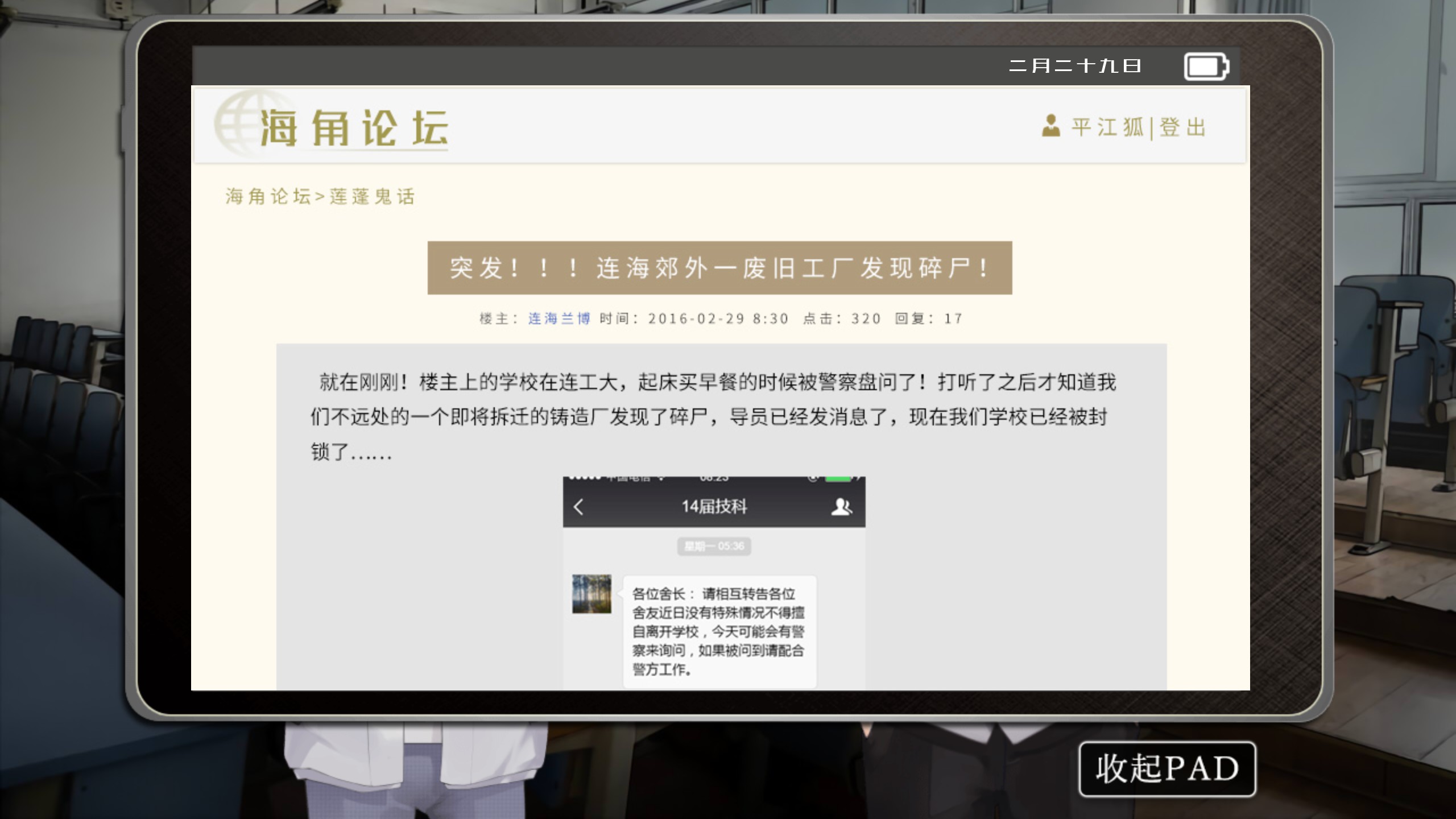Click the post body text paragraph
The image size is (1456, 819).
713,417
